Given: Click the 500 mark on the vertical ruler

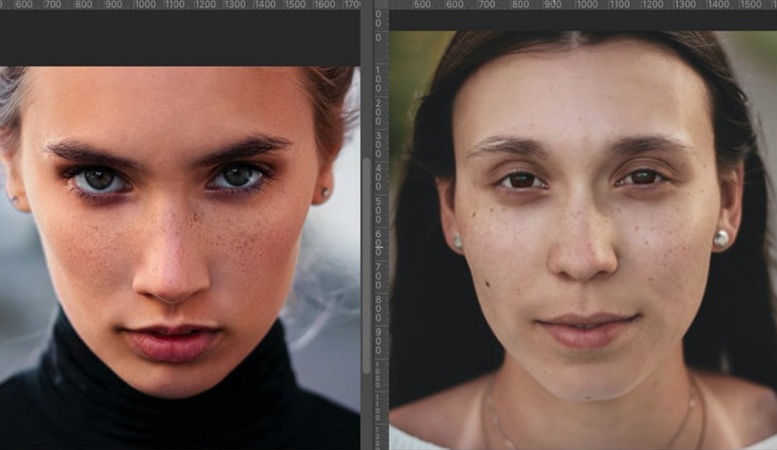Looking at the screenshot, I should (380, 210).
